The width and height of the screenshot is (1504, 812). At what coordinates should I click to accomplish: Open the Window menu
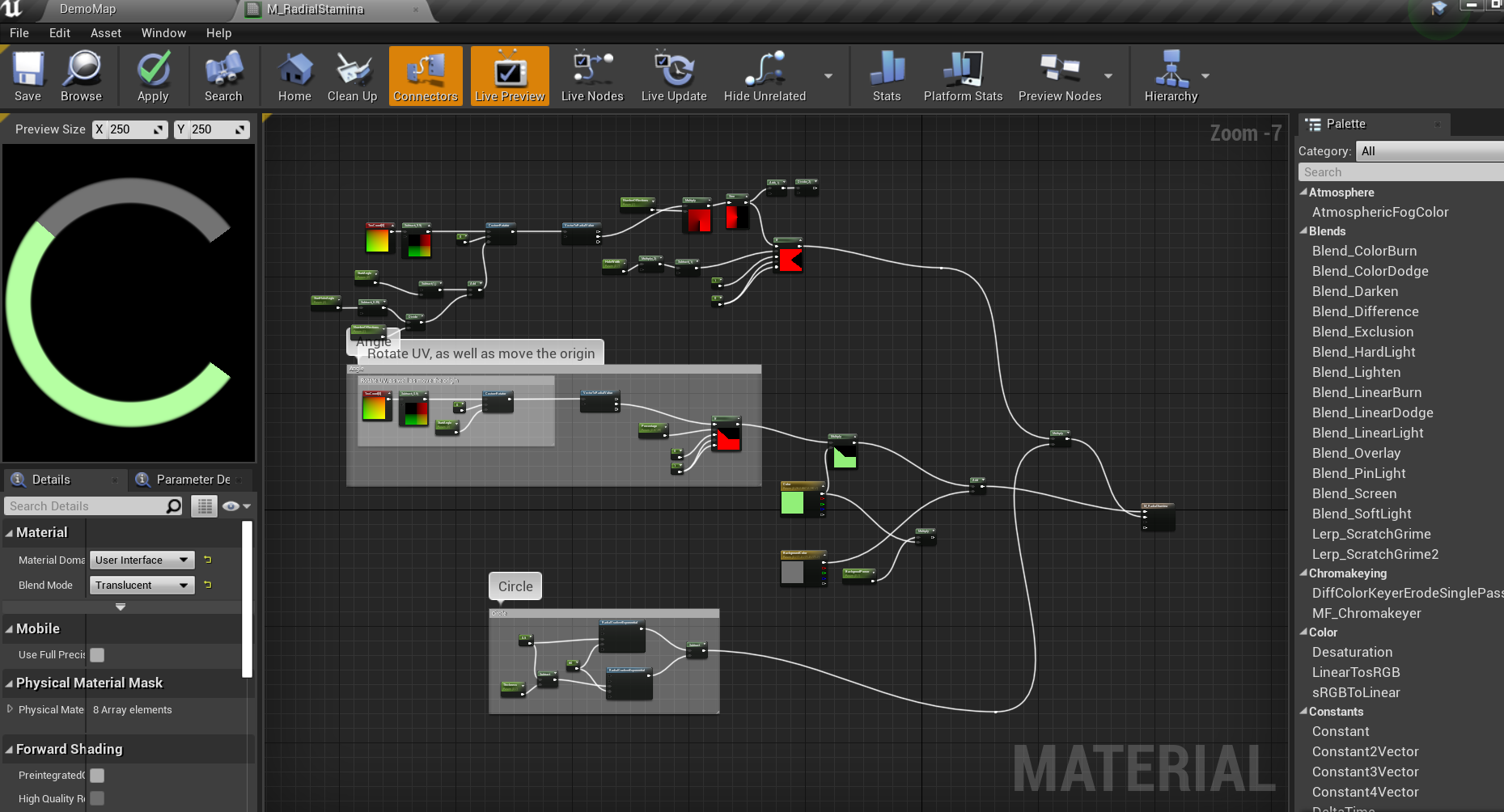coord(163,33)
